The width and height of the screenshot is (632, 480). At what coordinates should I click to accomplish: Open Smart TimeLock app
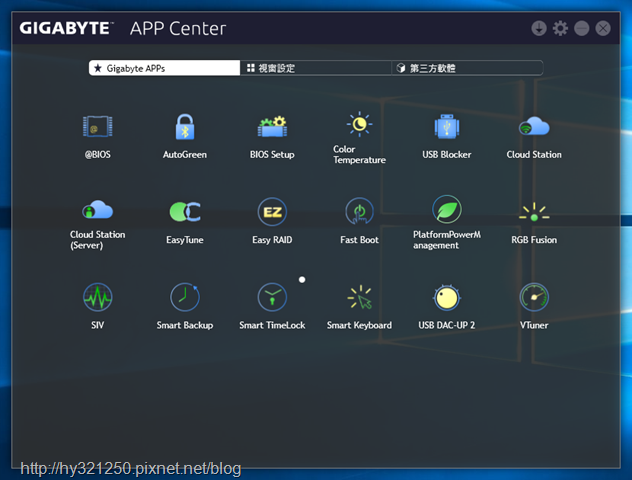click(x=272, y=298)
